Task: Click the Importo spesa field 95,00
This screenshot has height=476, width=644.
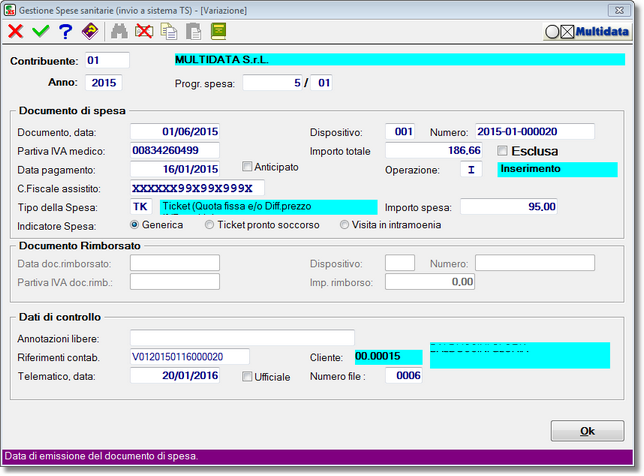Action: pyautogui.click(x=509, y=206)
